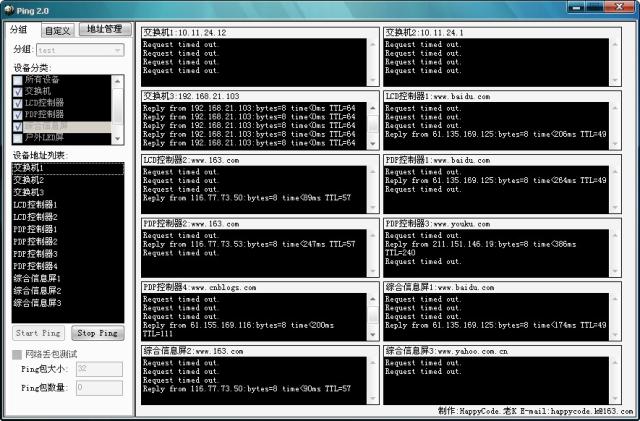Uncheck the PDP控制器 category checkbox

[18, 115]
